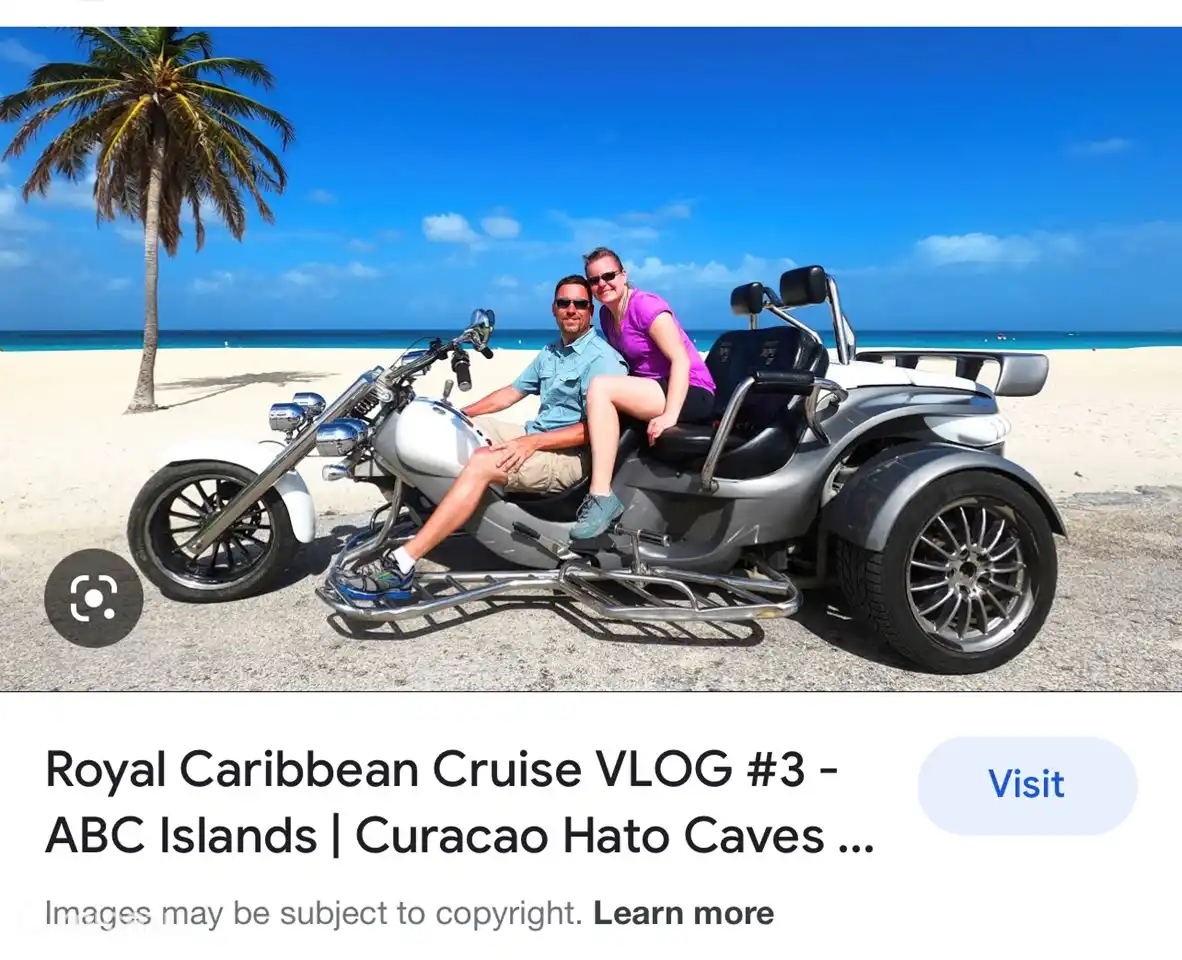This screenshot has height=960, width=1182.
Task: Tap the man in the blue shirt
Action: [520, 422]
